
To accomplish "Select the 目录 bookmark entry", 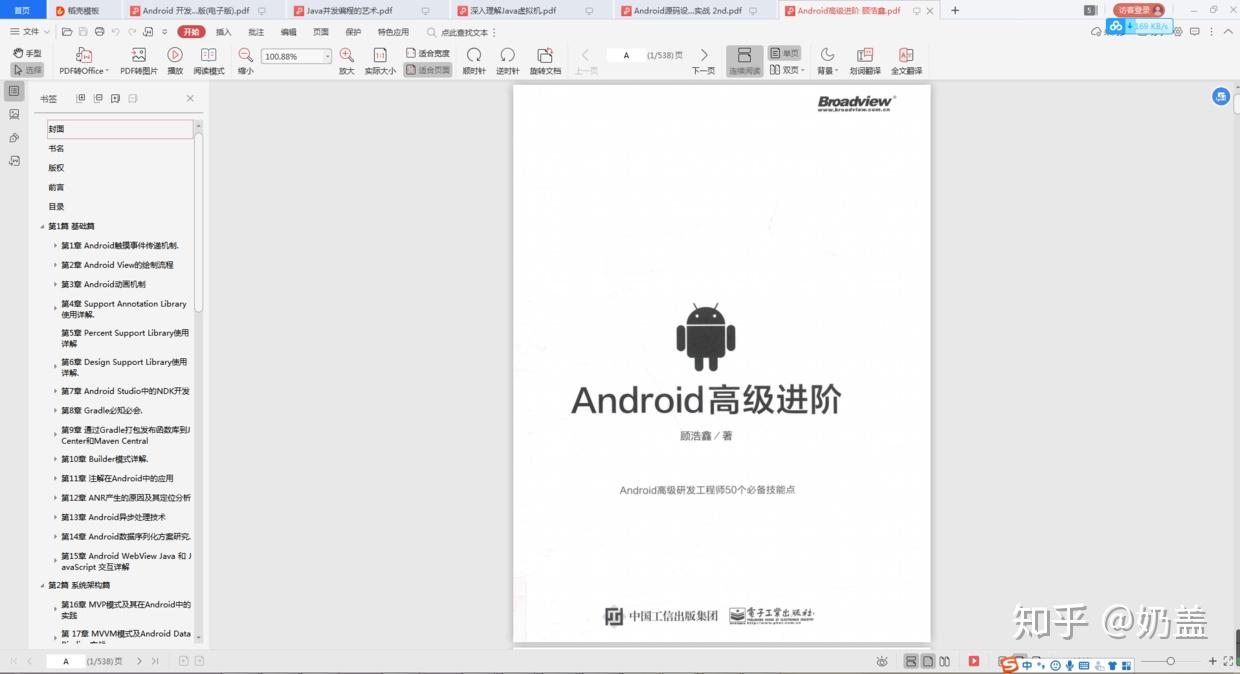I will click(x=56, y=206).
